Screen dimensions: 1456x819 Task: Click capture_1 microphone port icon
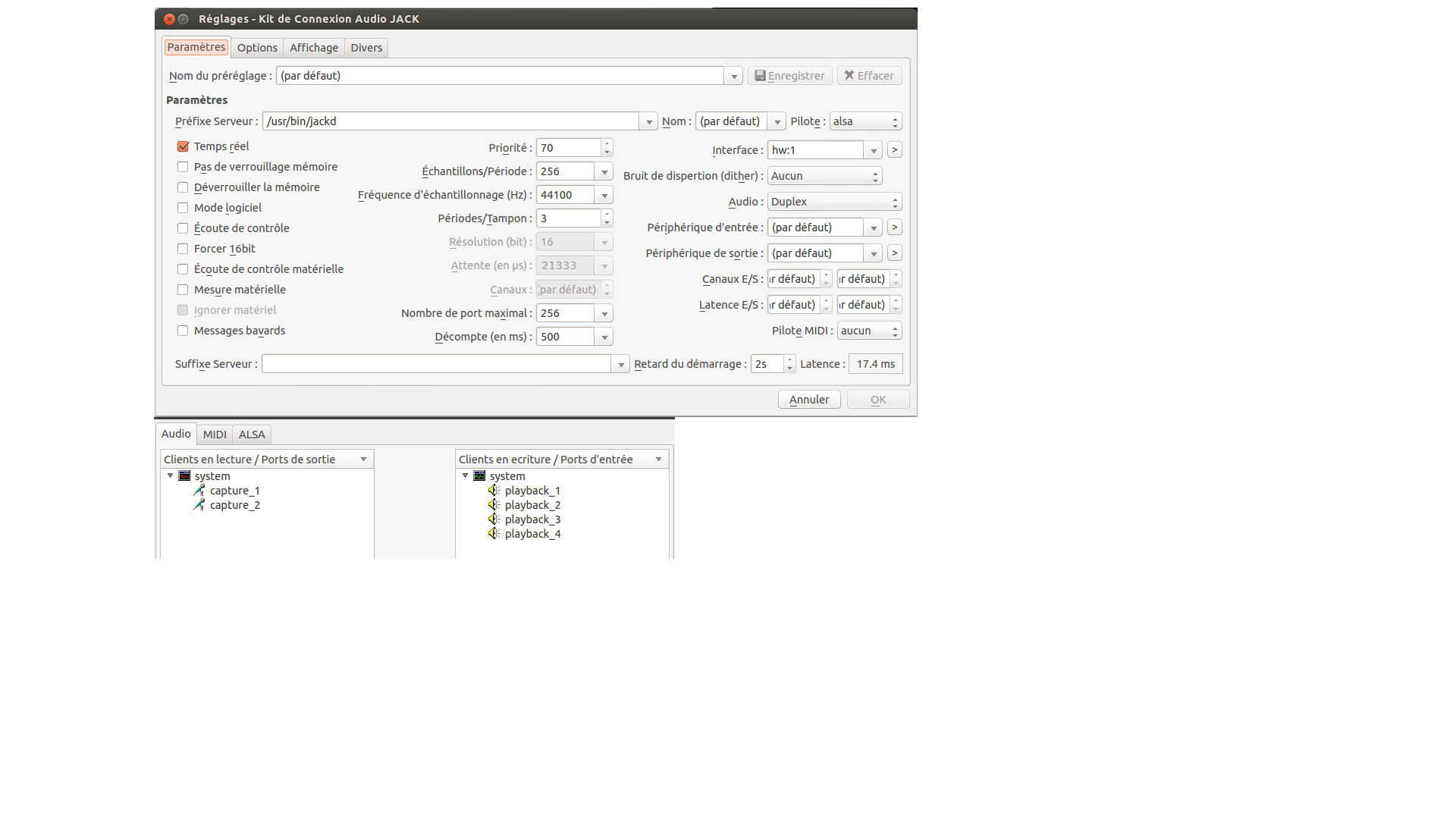pyautogui.click(x=199, y=491)
